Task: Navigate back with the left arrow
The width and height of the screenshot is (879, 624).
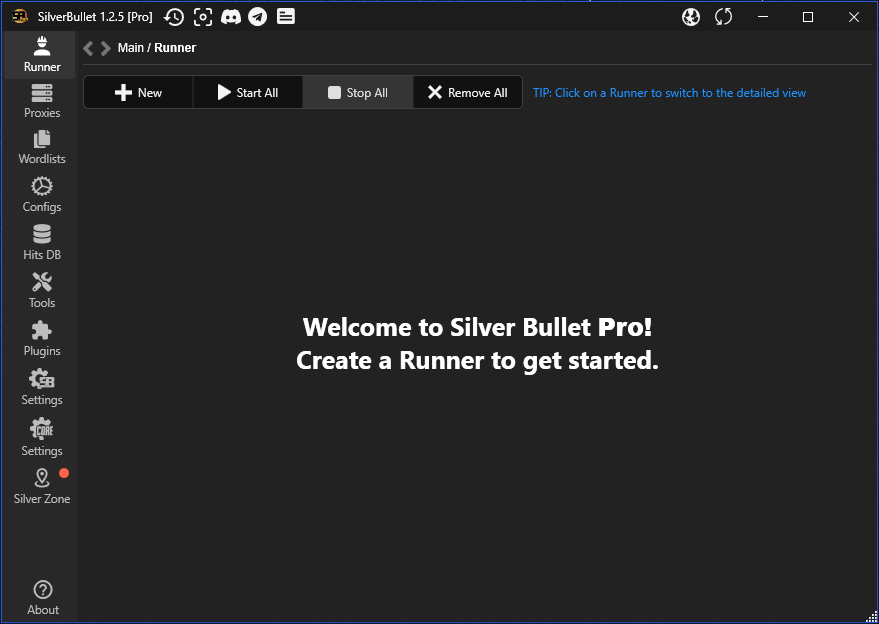Action: pyautogui.click(x=88, y=48)
